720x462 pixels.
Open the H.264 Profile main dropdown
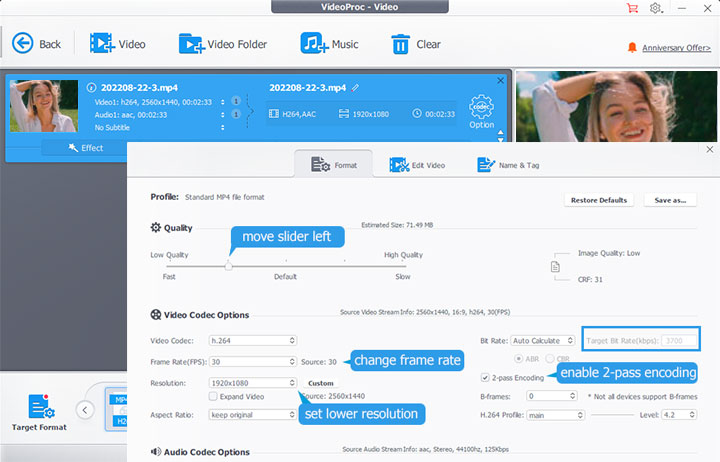click(x=555, y=415)
